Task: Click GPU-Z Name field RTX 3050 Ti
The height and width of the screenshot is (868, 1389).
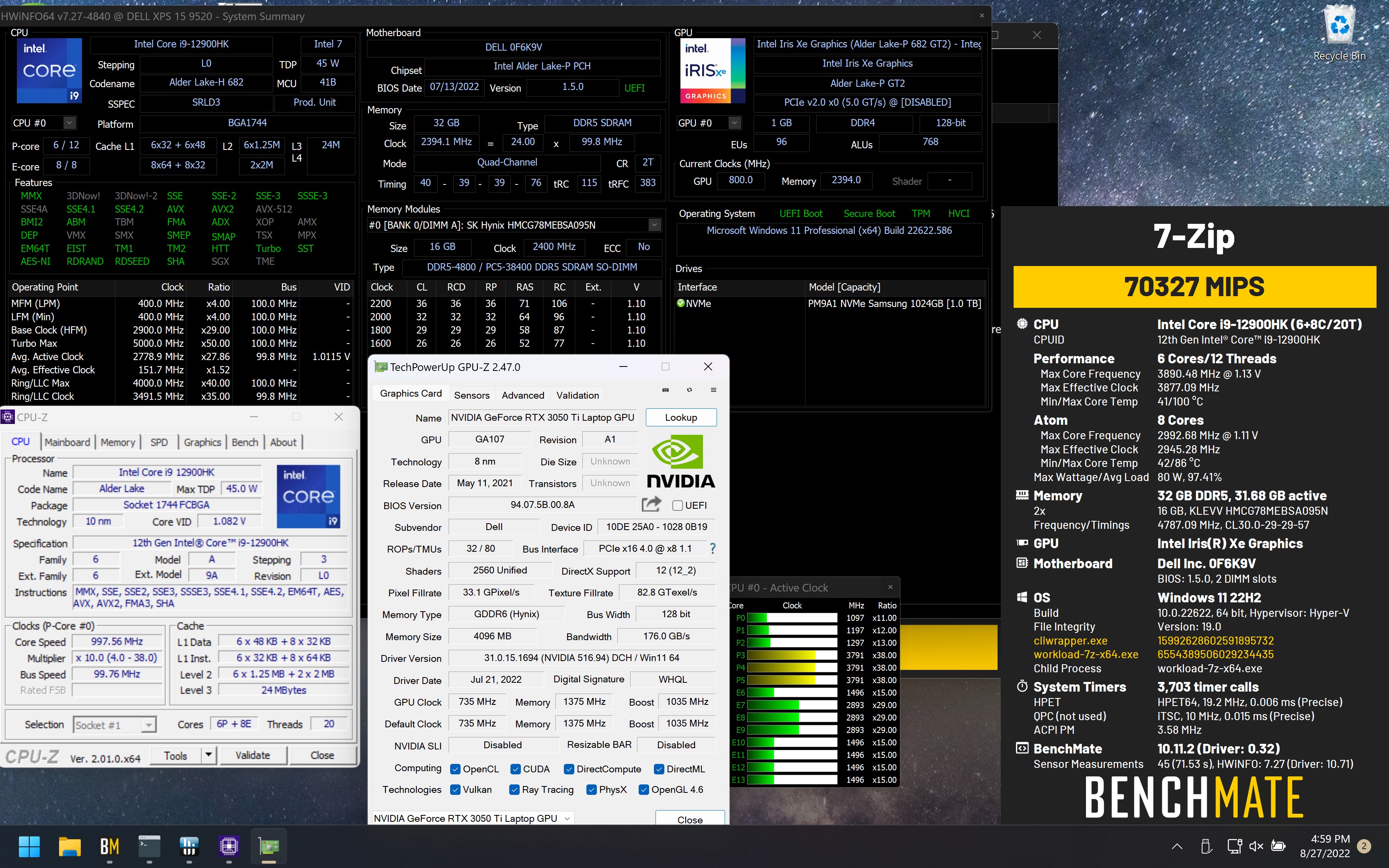Action: click(x=543, y=418)
